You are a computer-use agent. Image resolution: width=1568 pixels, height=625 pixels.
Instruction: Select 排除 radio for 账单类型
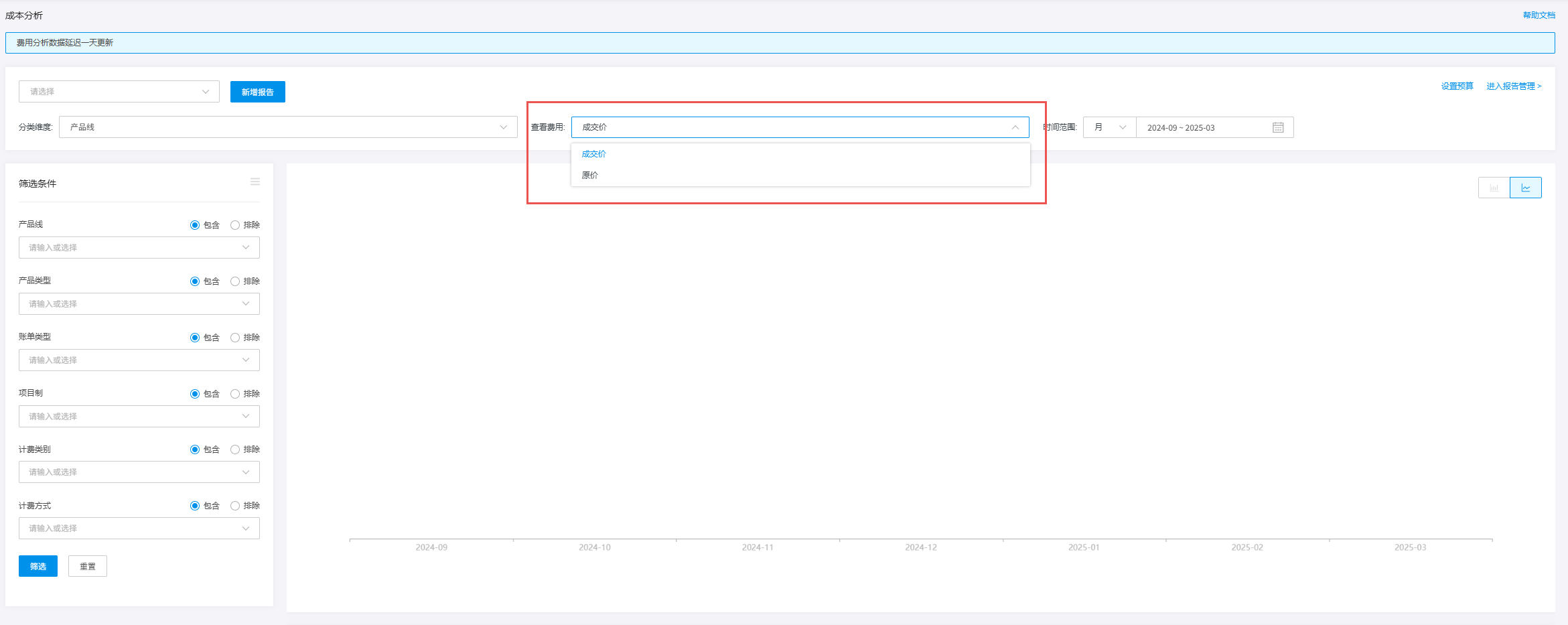point(235,338)
